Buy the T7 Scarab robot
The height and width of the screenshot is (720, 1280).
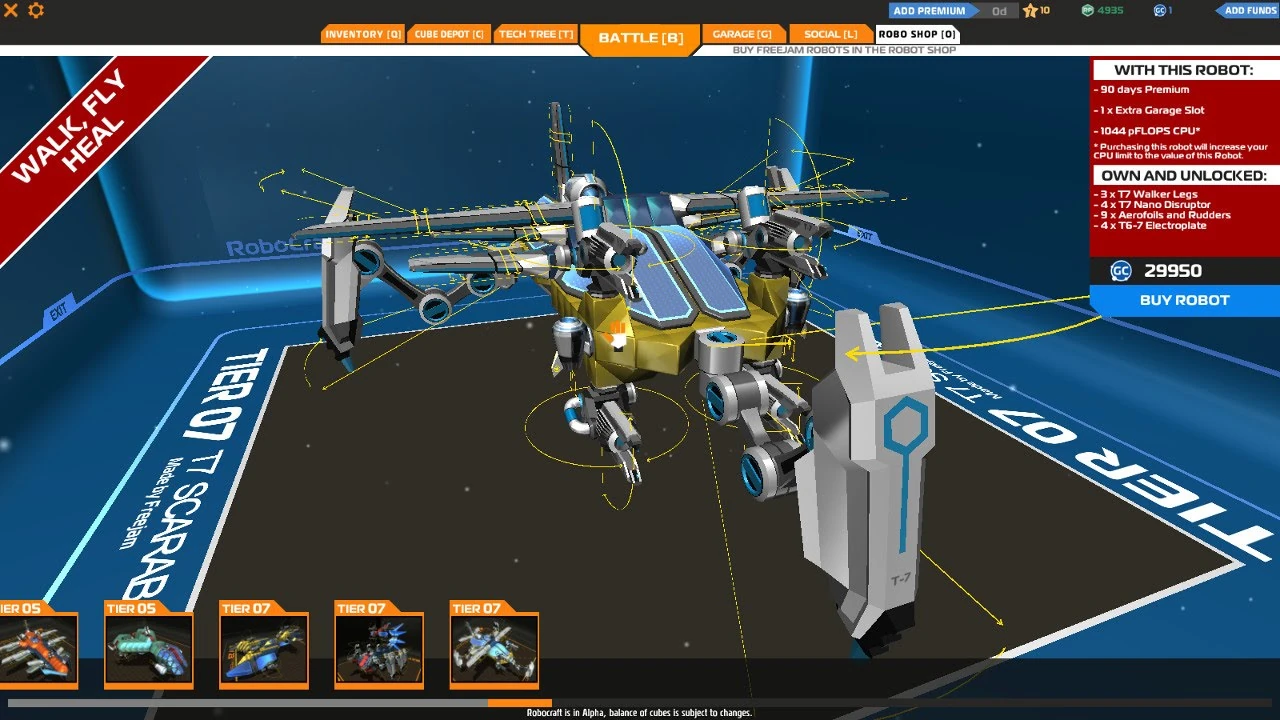1184,301
